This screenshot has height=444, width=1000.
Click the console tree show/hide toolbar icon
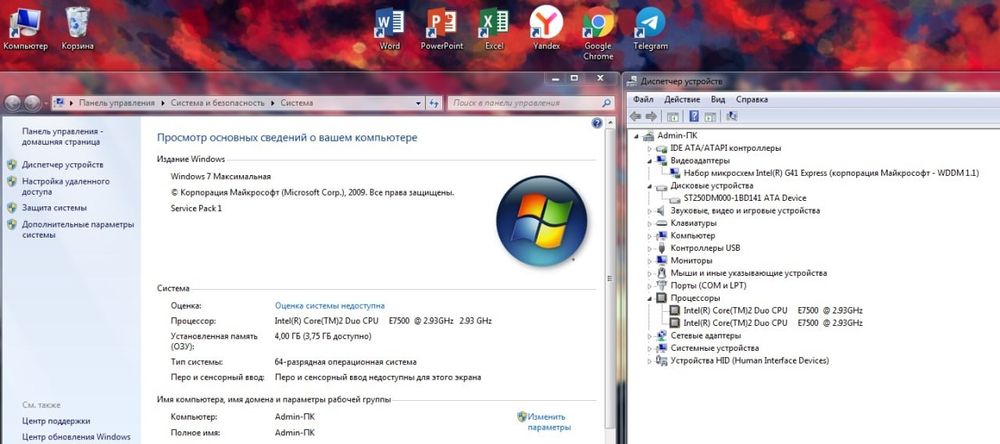pos(672,116)
